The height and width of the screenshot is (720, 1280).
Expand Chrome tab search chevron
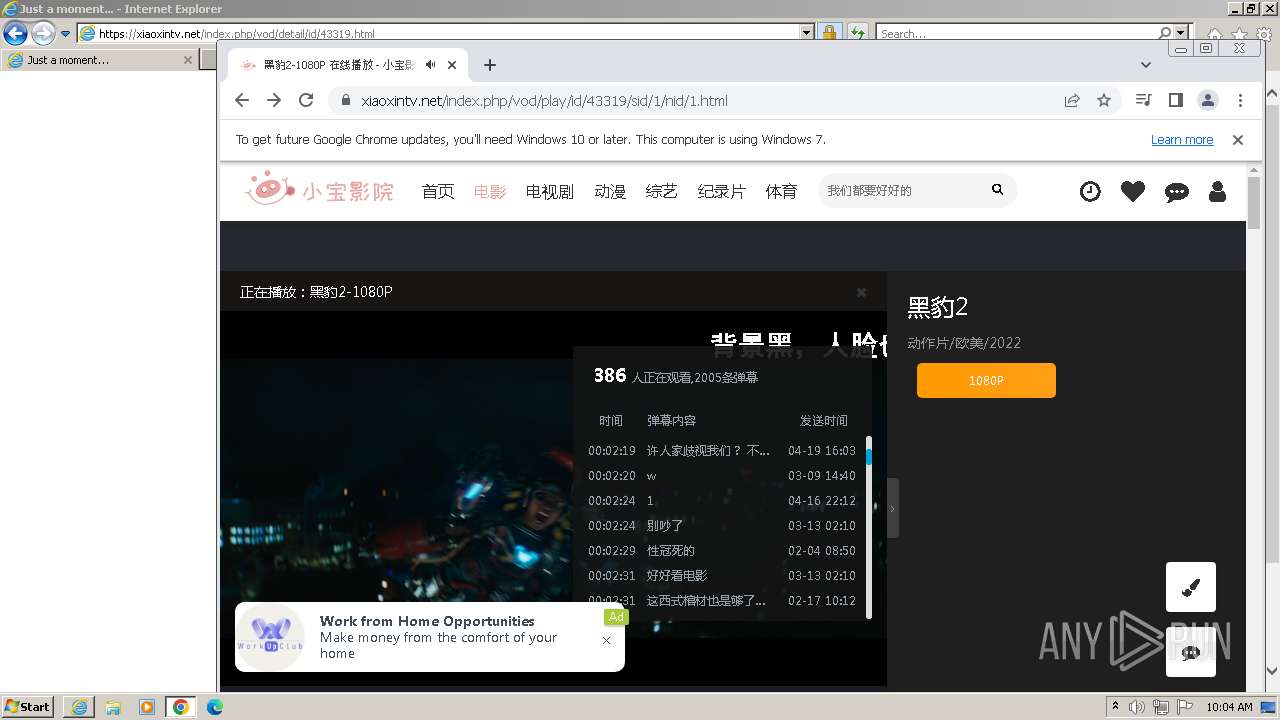1146,65
